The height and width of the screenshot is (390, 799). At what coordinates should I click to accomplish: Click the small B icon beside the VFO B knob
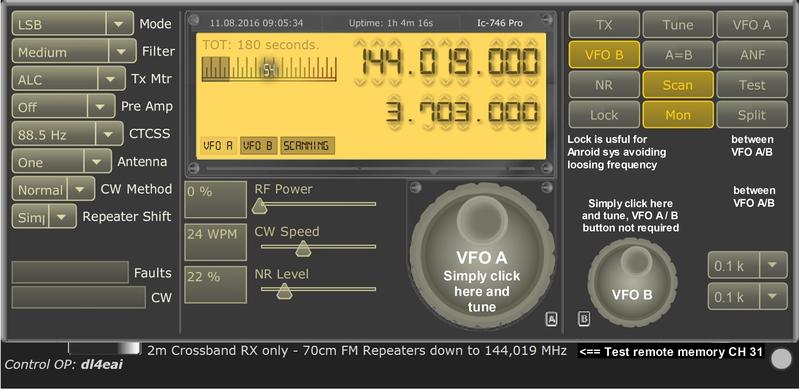584,320
